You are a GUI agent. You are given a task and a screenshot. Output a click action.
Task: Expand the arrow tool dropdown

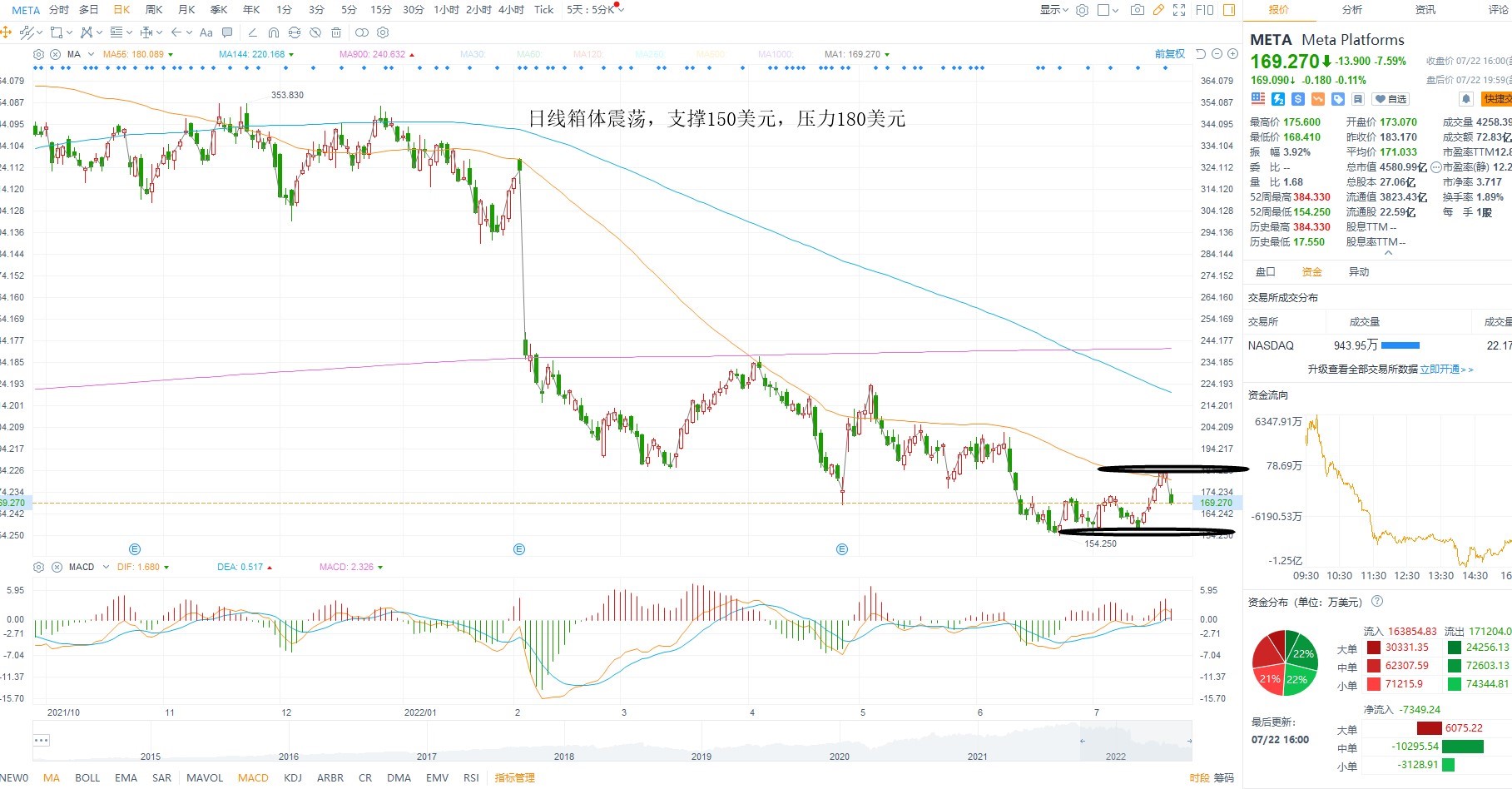189,32
